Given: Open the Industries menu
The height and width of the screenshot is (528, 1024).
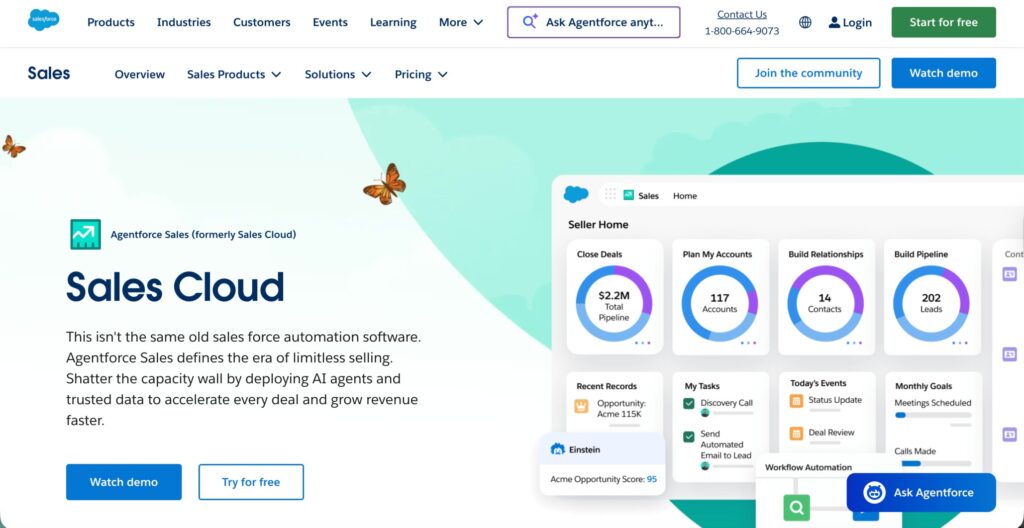Looking at the screenshot, I should coord(184,22).
